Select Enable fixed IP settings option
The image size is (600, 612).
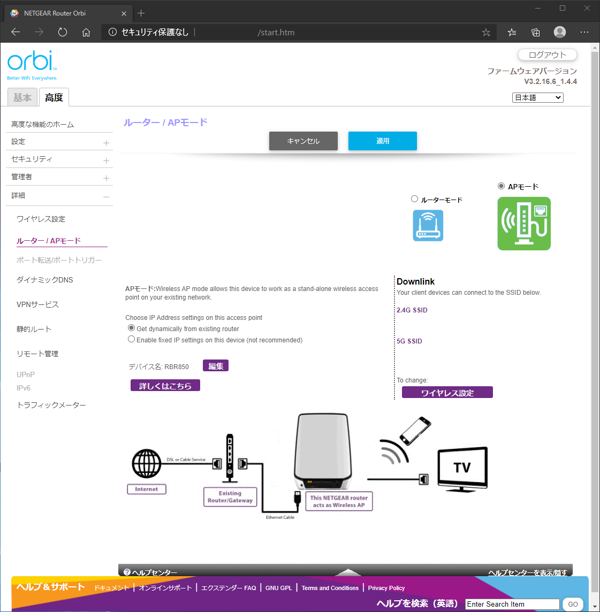(x=131, y=339)
